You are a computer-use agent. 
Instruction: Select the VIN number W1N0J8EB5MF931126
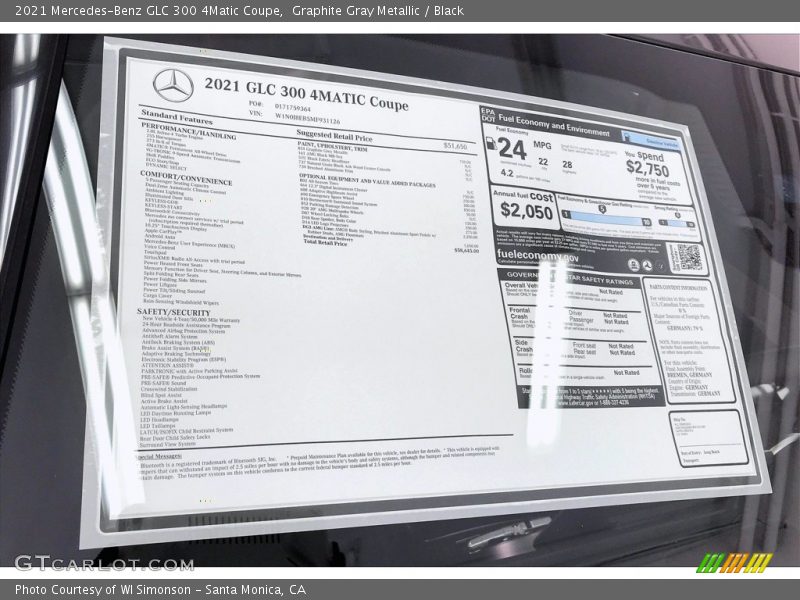[307, 118]
